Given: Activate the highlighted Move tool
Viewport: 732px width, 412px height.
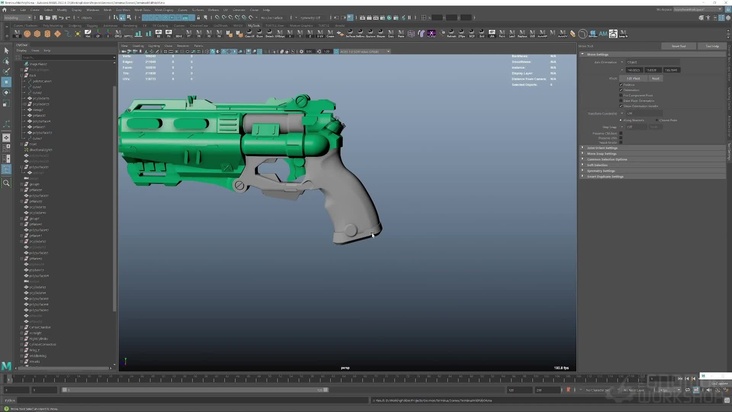Looking at the screenshot, I should [6, 82].
